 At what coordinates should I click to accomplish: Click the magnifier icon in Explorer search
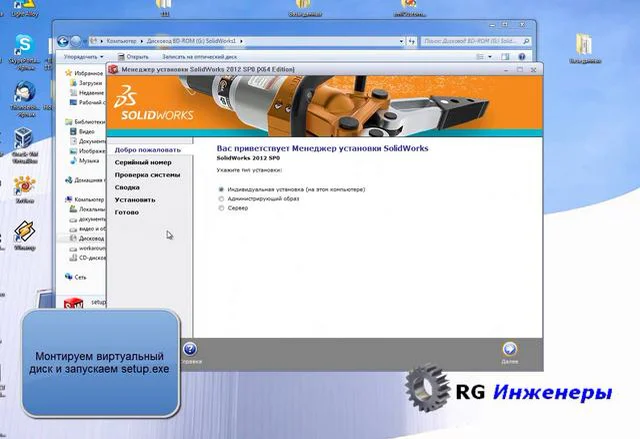point(527,41)
